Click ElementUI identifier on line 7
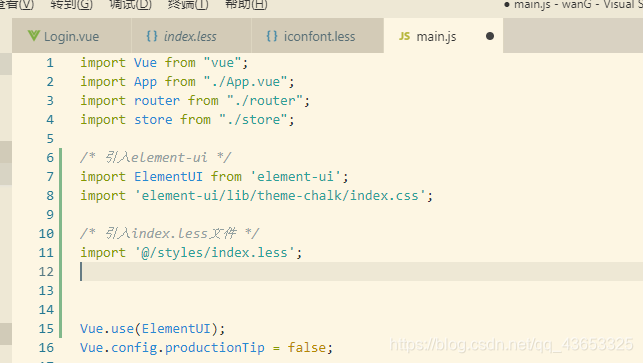This screenshot has height=363, width=643. [168, 177]
